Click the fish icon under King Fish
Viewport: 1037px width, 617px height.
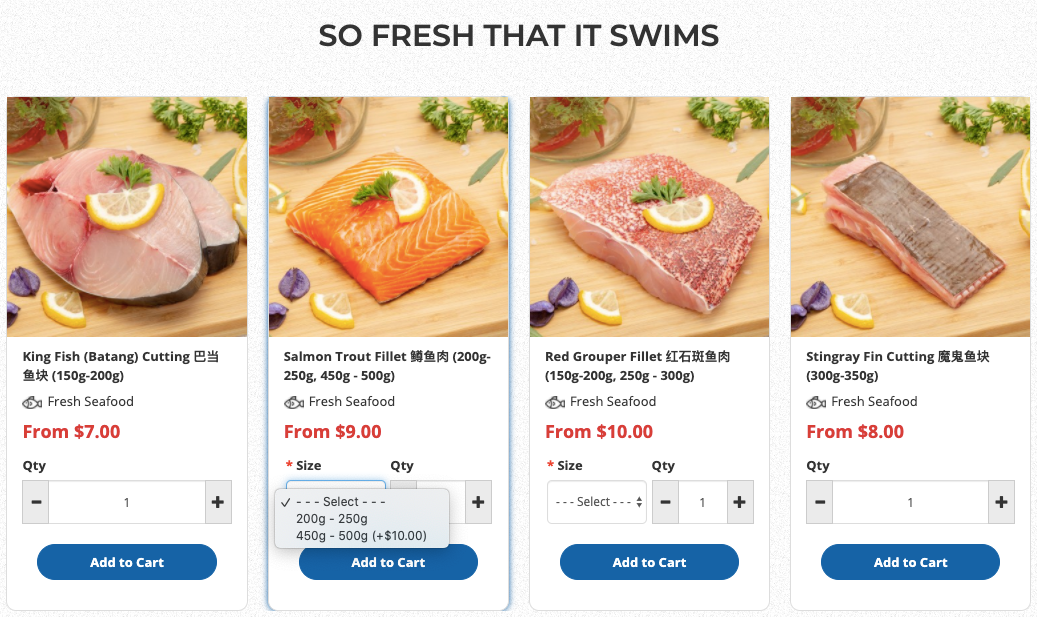(32, 402)
